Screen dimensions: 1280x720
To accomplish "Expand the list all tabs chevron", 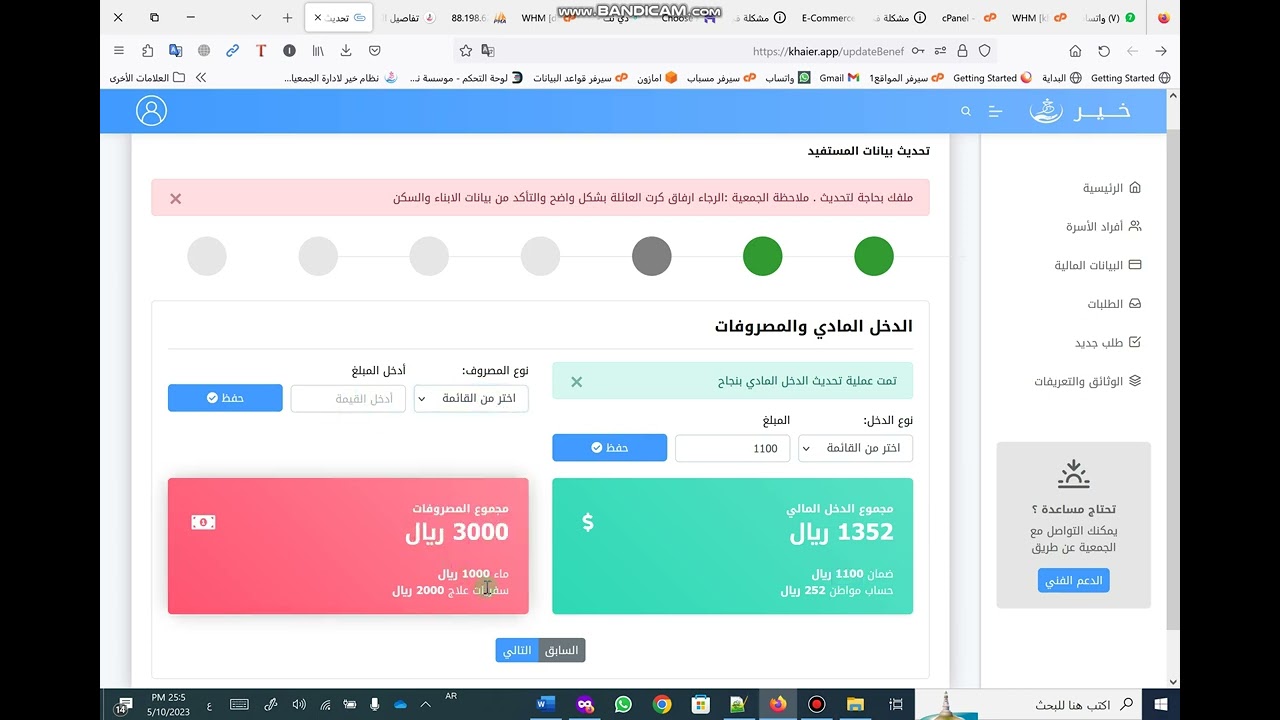I will pos(256,18).
